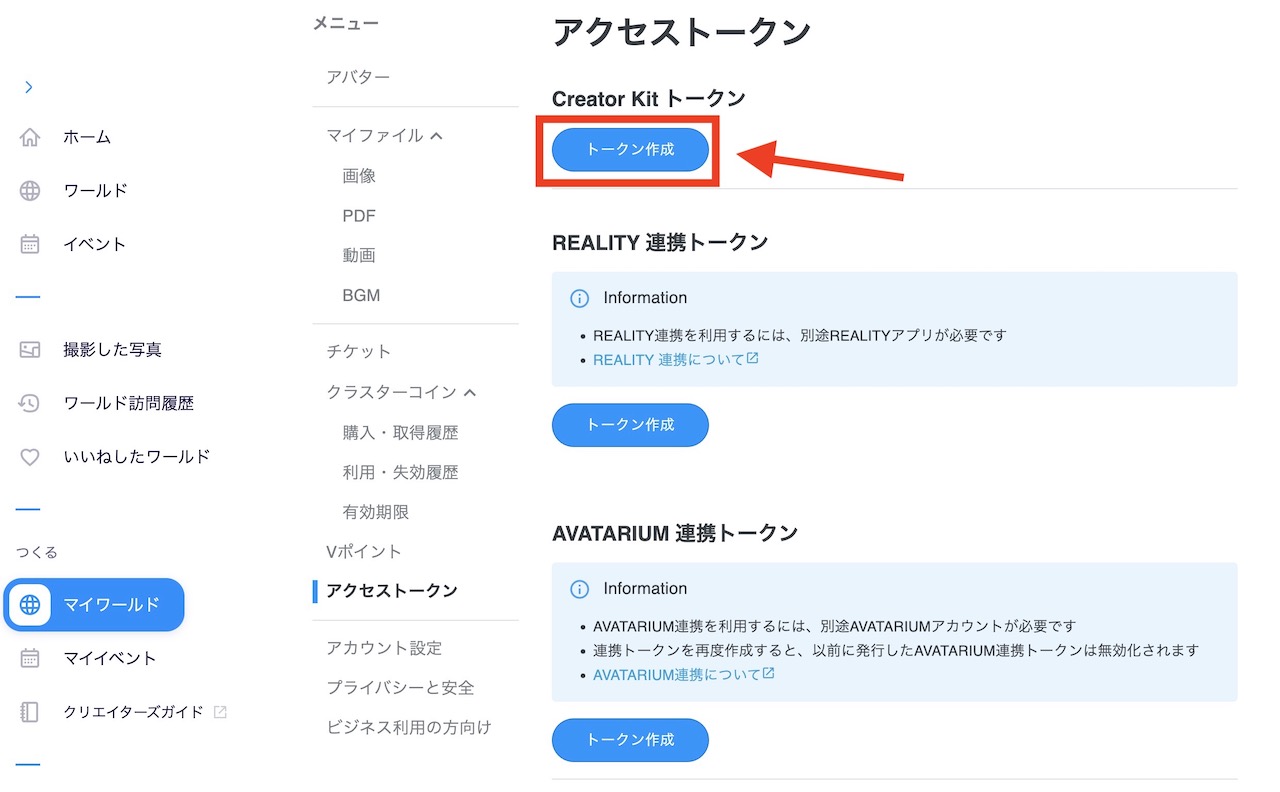The image size is (1280, 792).
Task: Select アカウント設定 from the menu
Action: [383, 648]
